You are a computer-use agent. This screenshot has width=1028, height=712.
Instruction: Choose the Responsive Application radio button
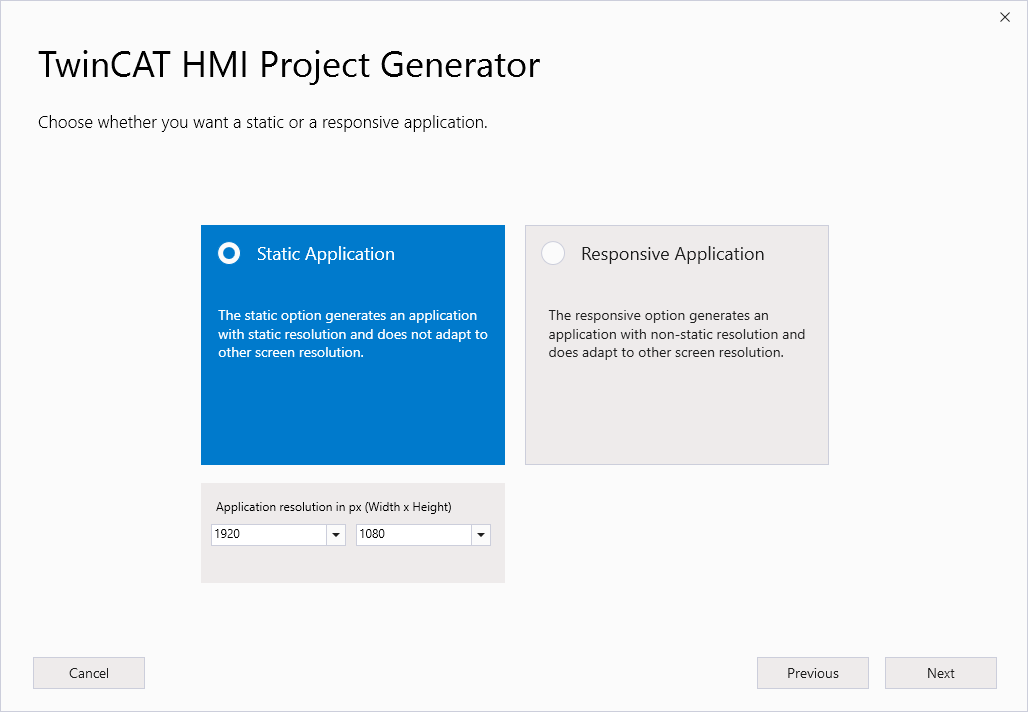553,253
